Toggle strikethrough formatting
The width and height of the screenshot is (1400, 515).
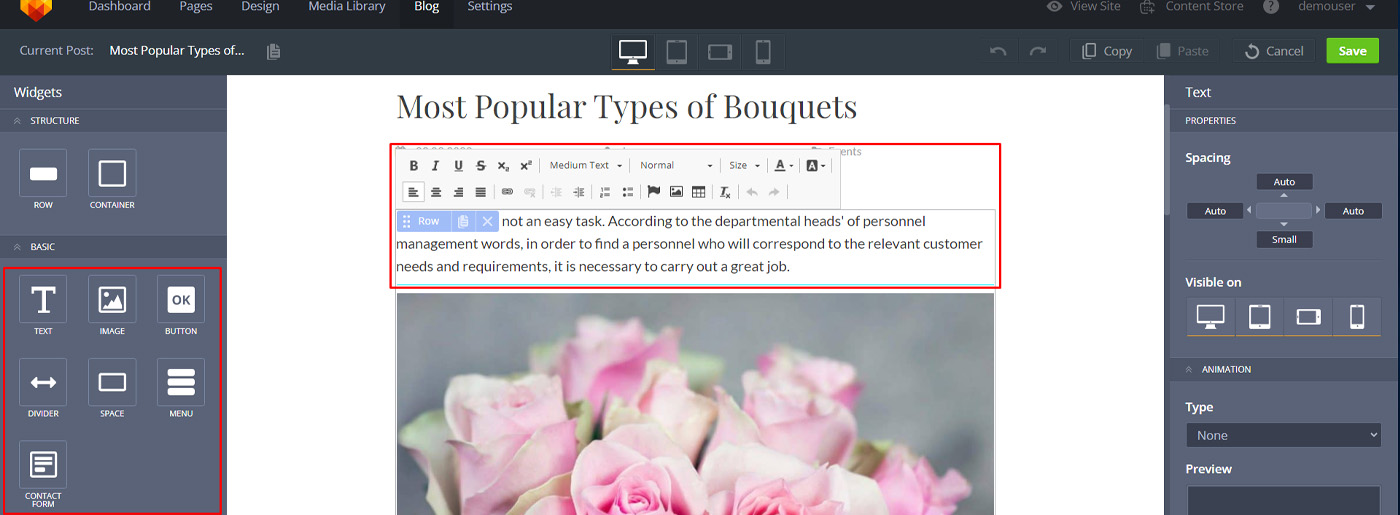tap(480, 166)
